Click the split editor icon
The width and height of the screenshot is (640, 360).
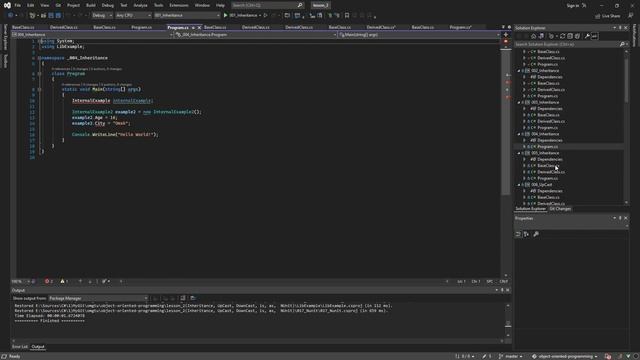[506, 35]
